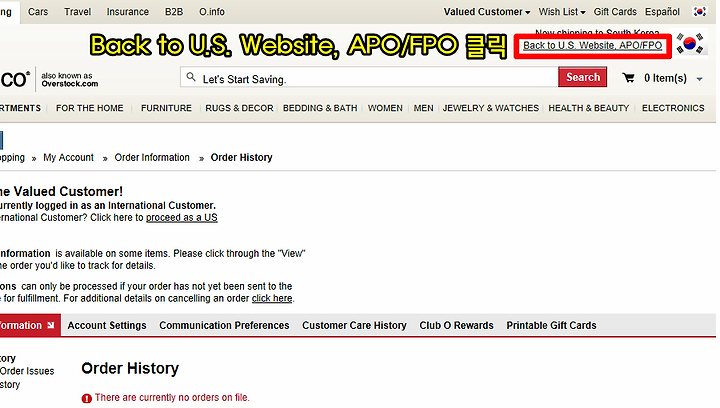
Task: Click Order History breadcrumb text
Action: tap(242, 158)
